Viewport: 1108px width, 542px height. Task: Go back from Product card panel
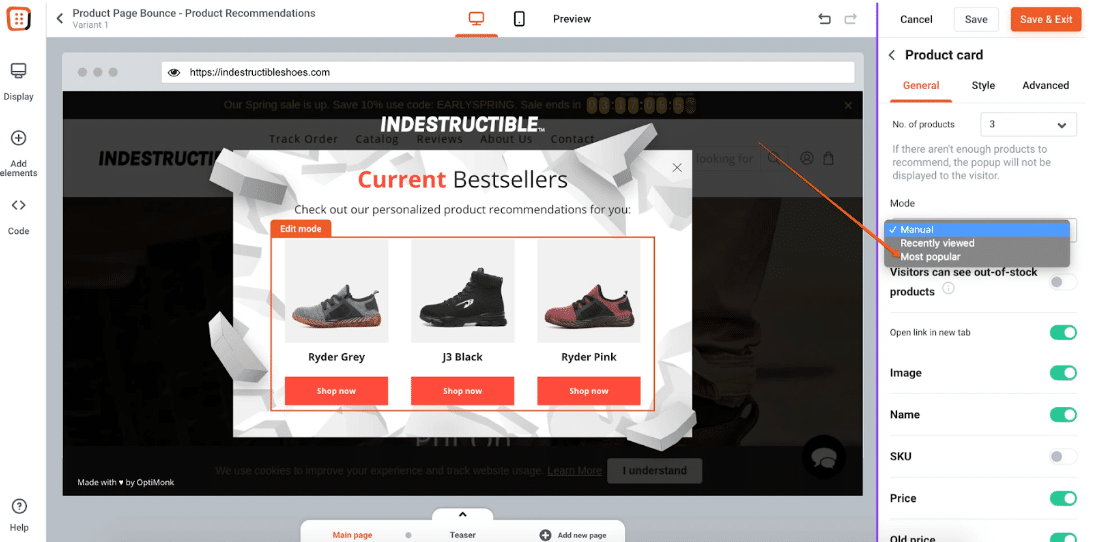892,55
